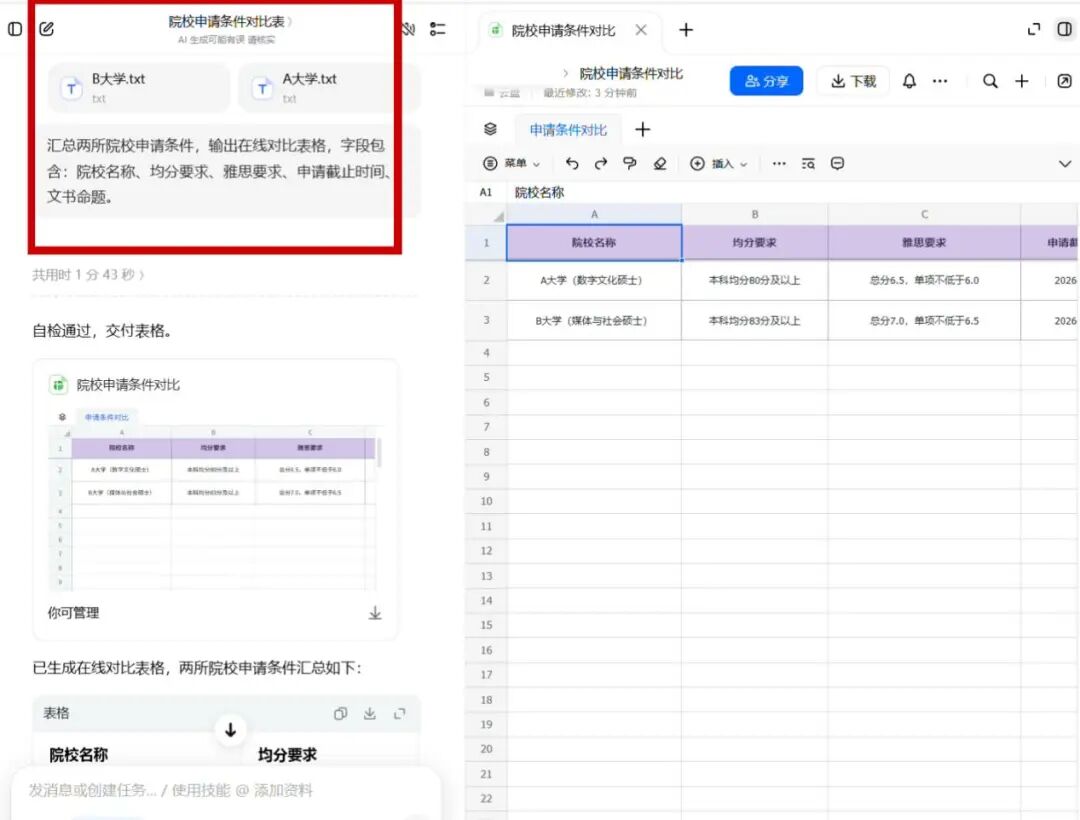Select the 均分要求 header cell
1080x820 pixels.
coord(755,242)
